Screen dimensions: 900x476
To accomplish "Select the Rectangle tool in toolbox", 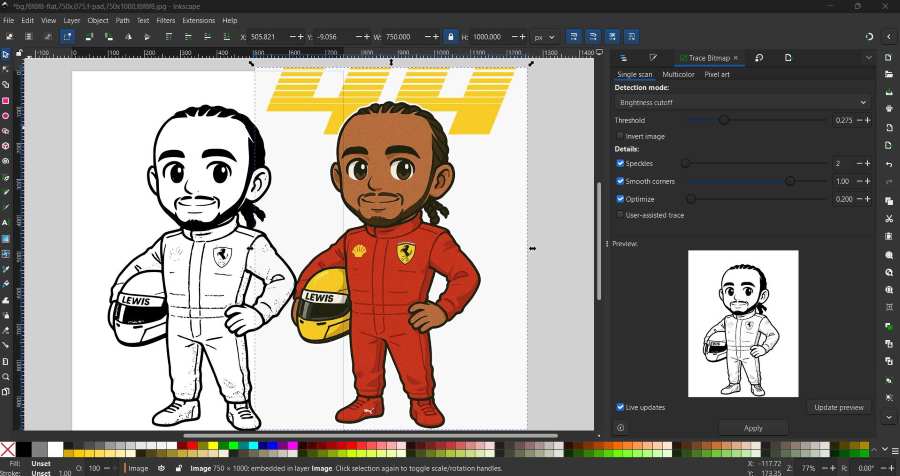I will click(6, 100).
